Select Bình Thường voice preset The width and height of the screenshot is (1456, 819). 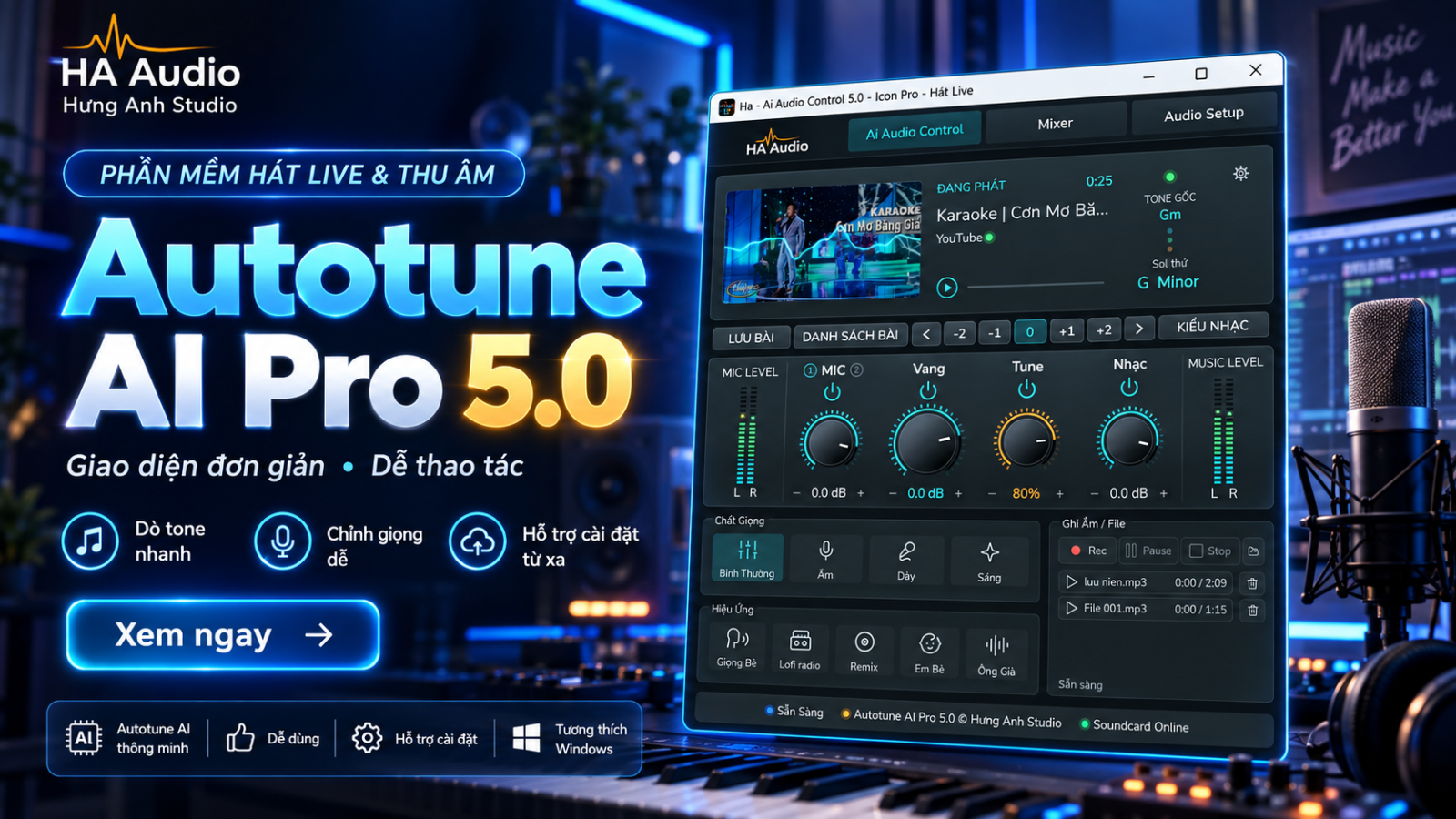(x=746, y=557)
